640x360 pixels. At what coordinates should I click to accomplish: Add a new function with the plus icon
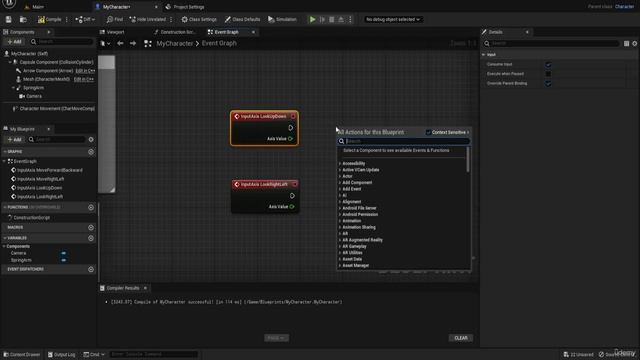click(x=91, y=207)
